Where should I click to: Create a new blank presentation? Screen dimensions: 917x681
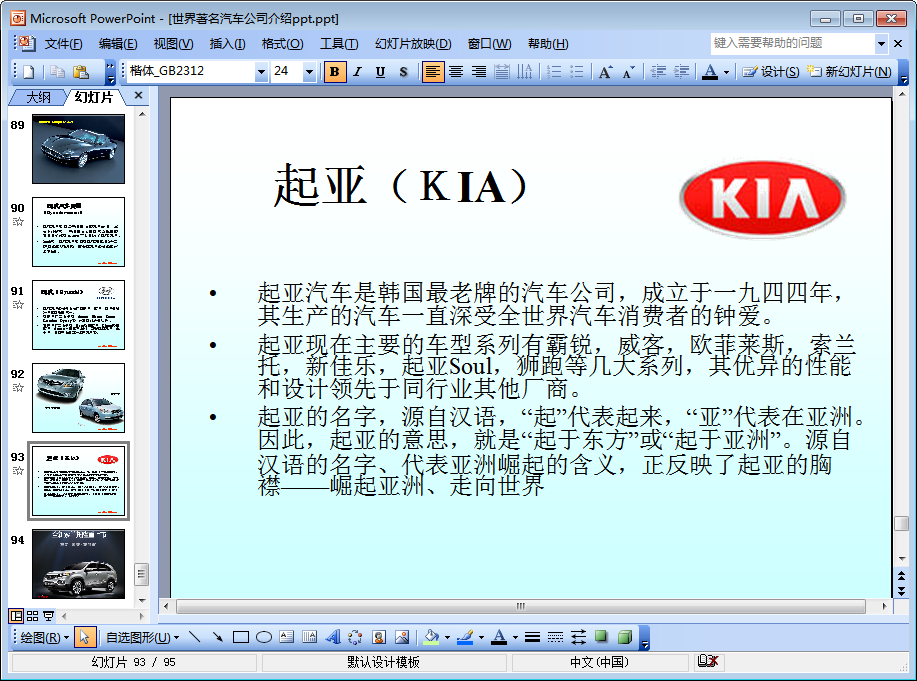click(29, 71)
